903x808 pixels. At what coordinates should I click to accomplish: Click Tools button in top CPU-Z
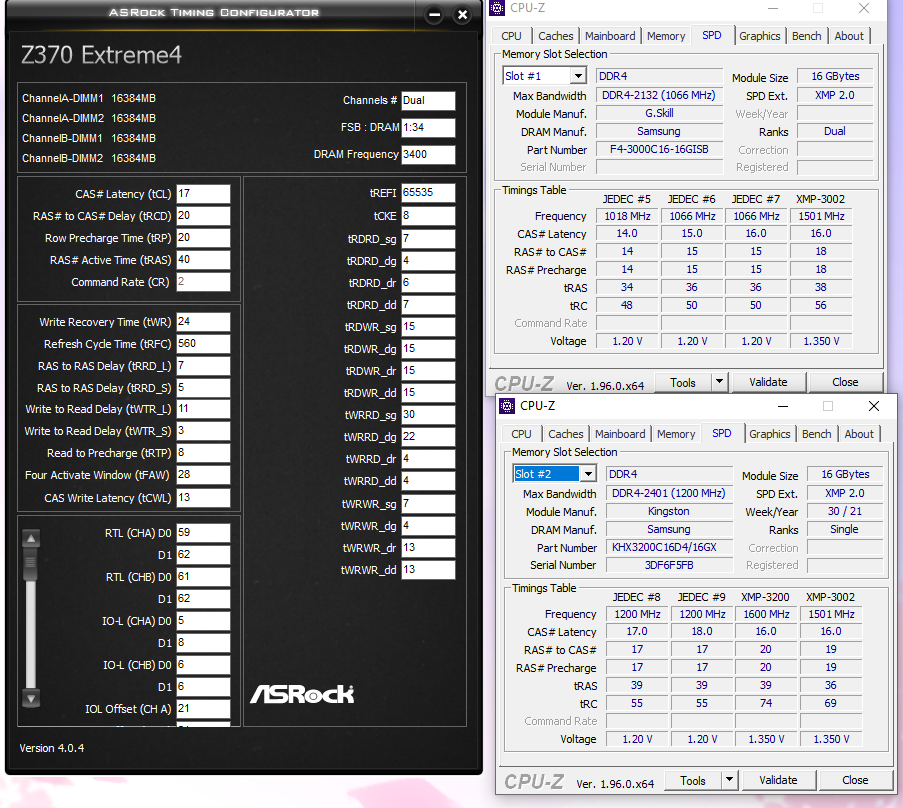(x=683, y=382)
